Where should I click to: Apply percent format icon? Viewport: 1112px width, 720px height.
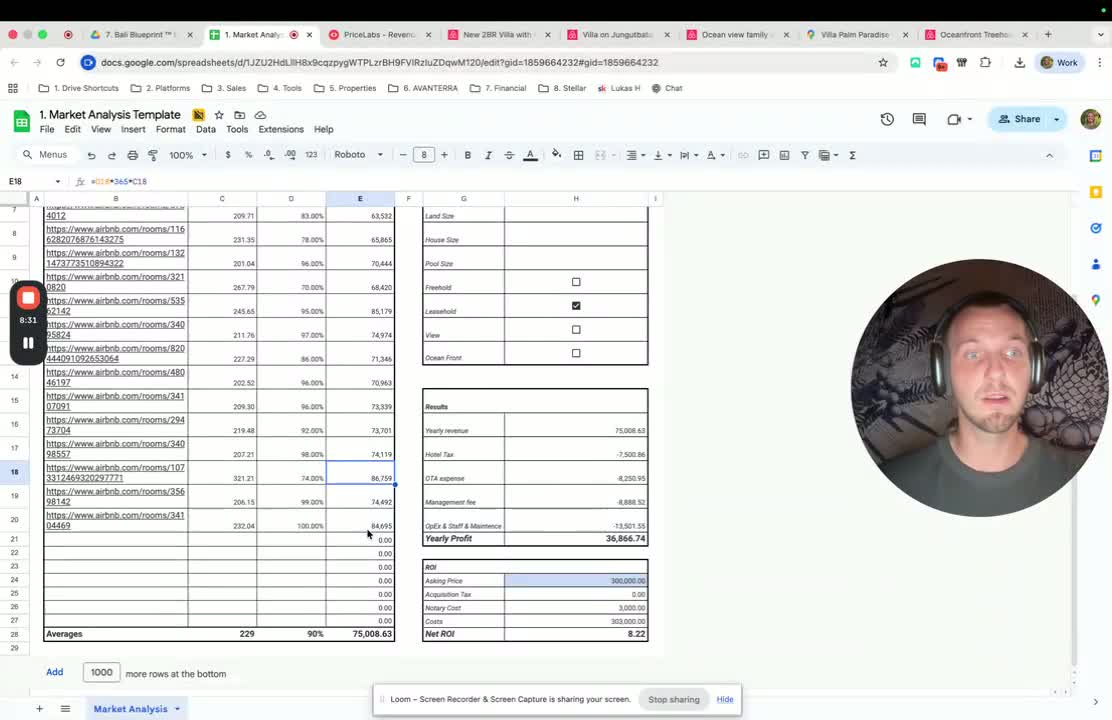pos(248,155)
